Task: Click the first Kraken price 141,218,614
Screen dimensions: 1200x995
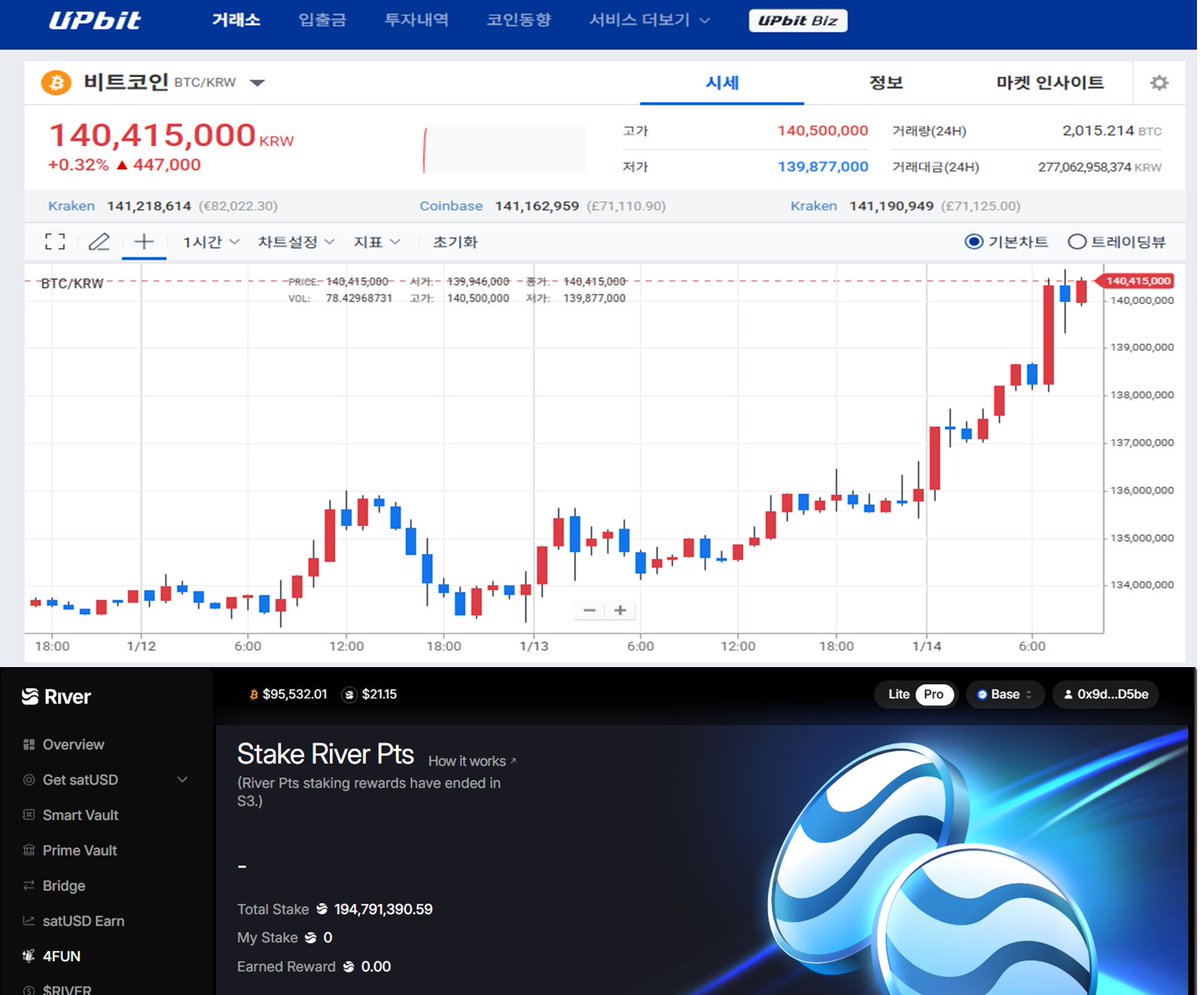Action: [148, 206]
